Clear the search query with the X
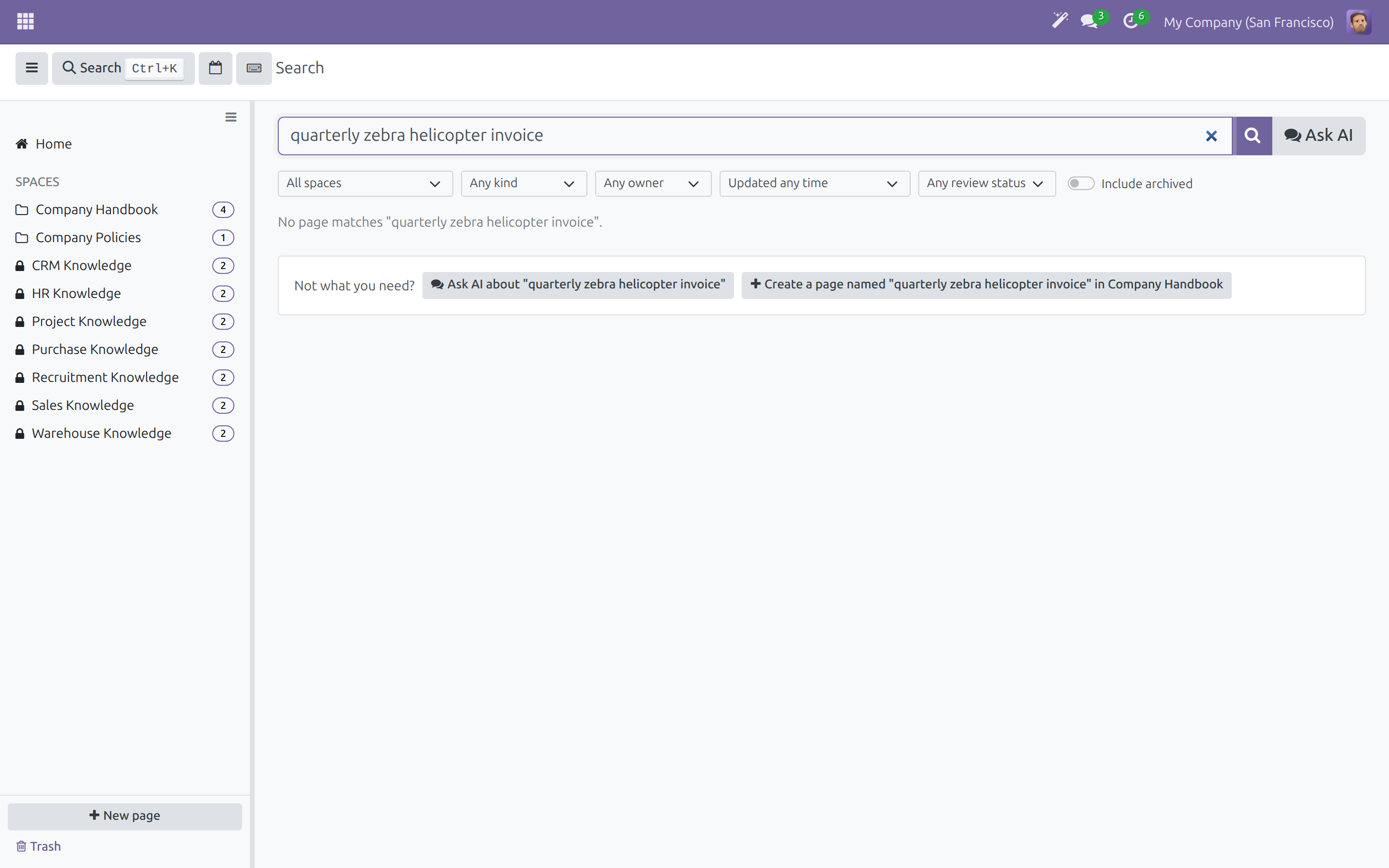 (1211, 136)
